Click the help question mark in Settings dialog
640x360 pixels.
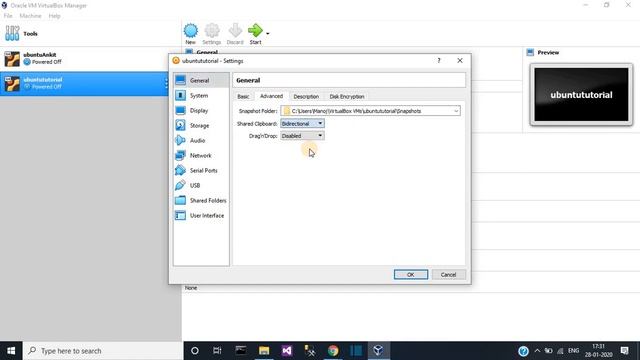pyautogui.click(x=439, y=60)
